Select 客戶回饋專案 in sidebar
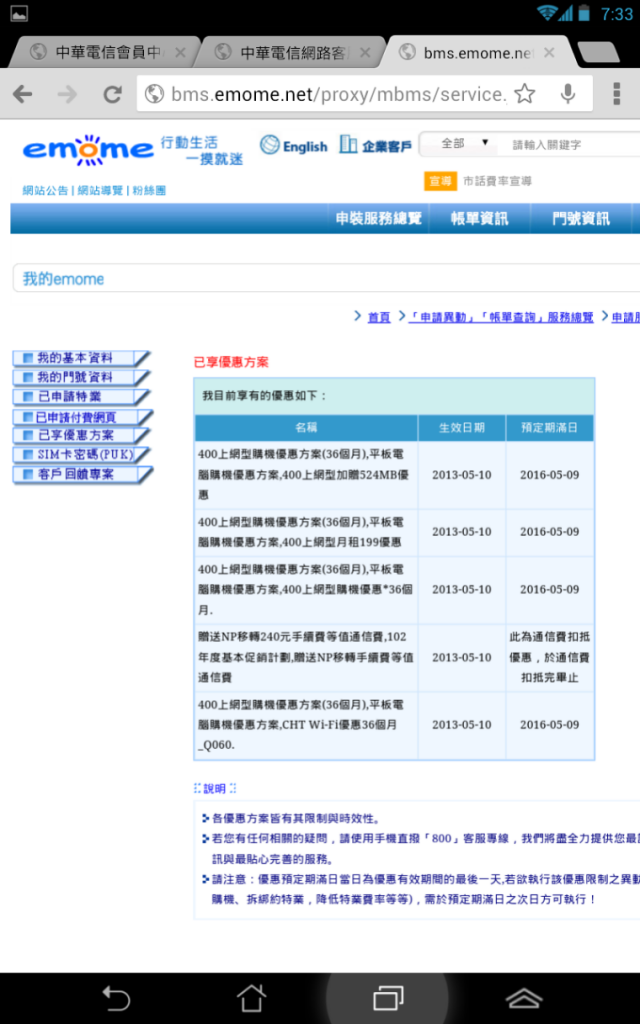The width and height of the screenshot is (640, 1025). tap(81, 475)
